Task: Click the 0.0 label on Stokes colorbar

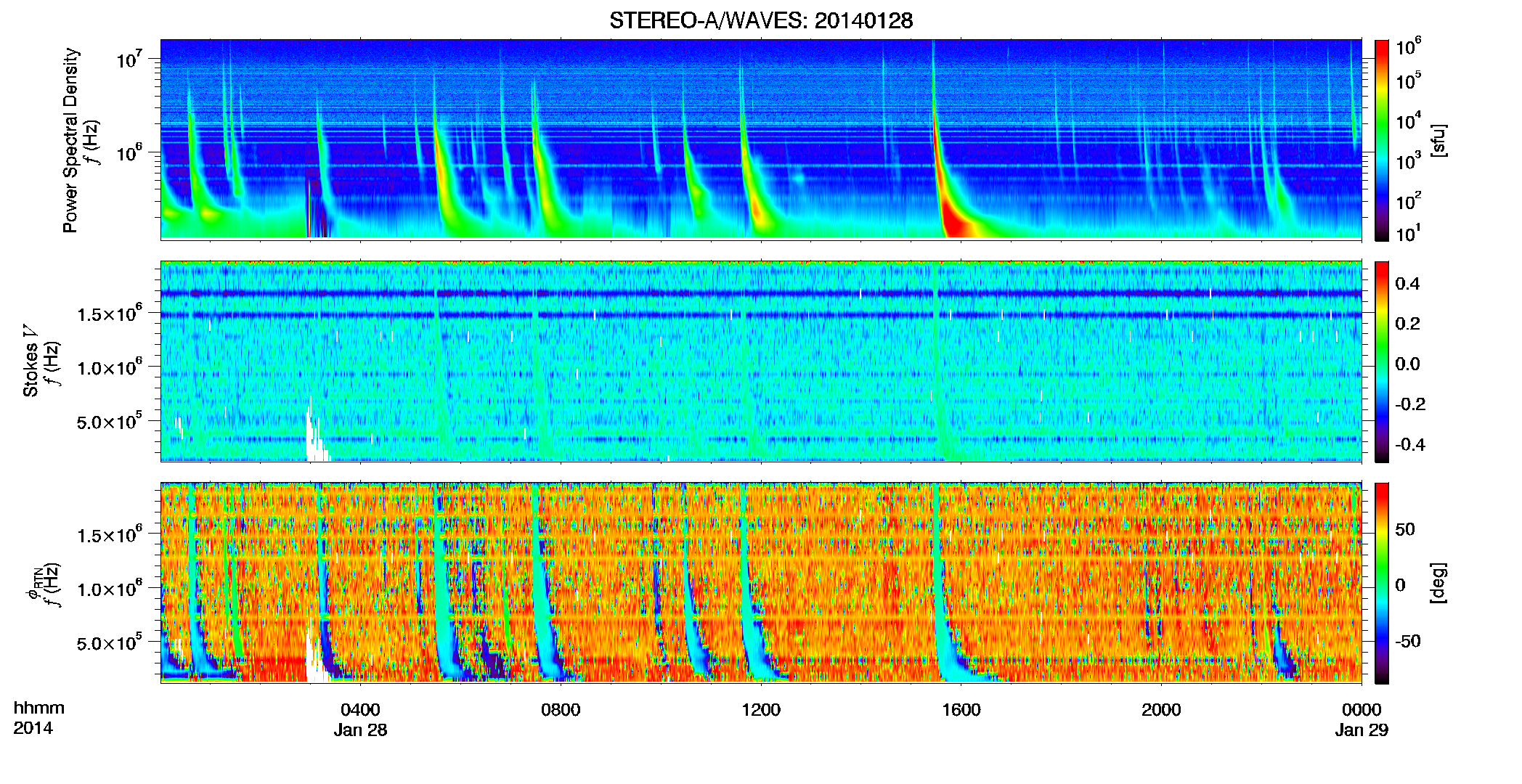Action: [x=1407, y=364]
